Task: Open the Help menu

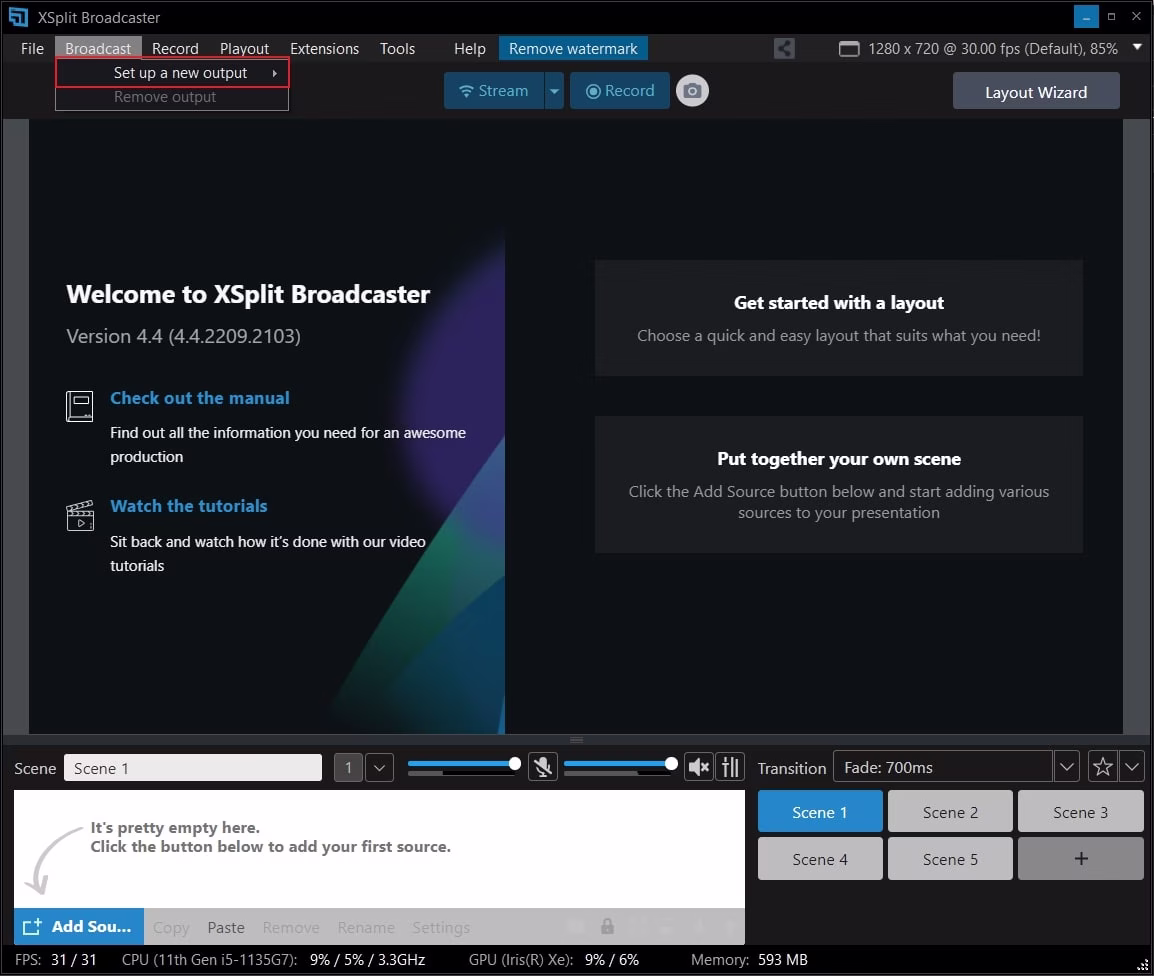Action: pos(470,49)
